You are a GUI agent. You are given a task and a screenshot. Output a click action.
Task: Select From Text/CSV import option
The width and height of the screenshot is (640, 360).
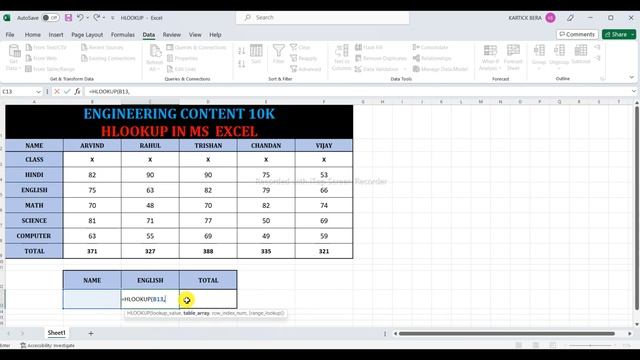[x=46, y=47]
